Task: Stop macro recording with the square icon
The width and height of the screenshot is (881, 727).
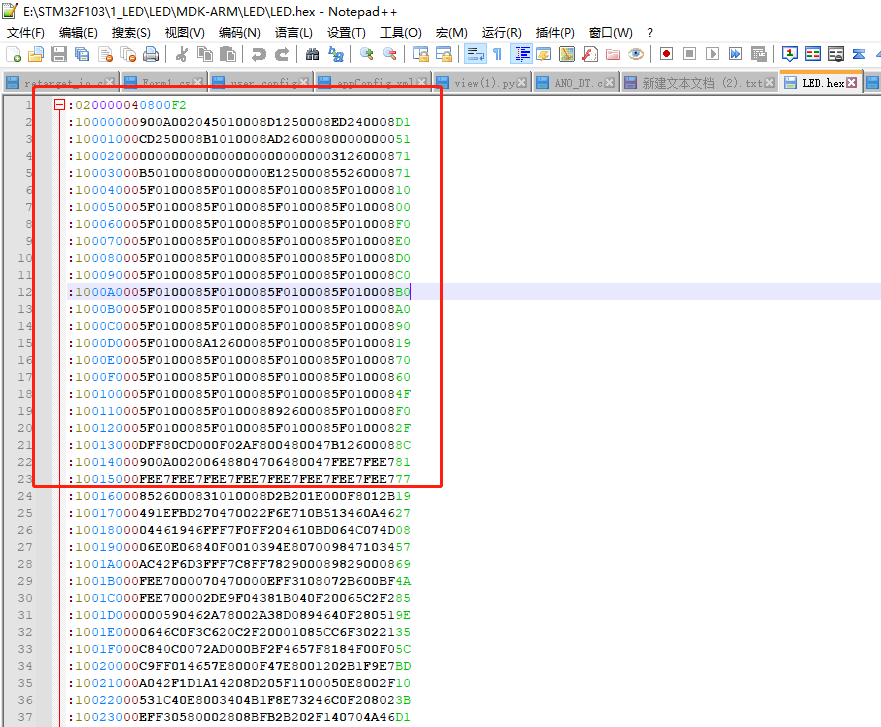Action: click(x=689, y=54)
